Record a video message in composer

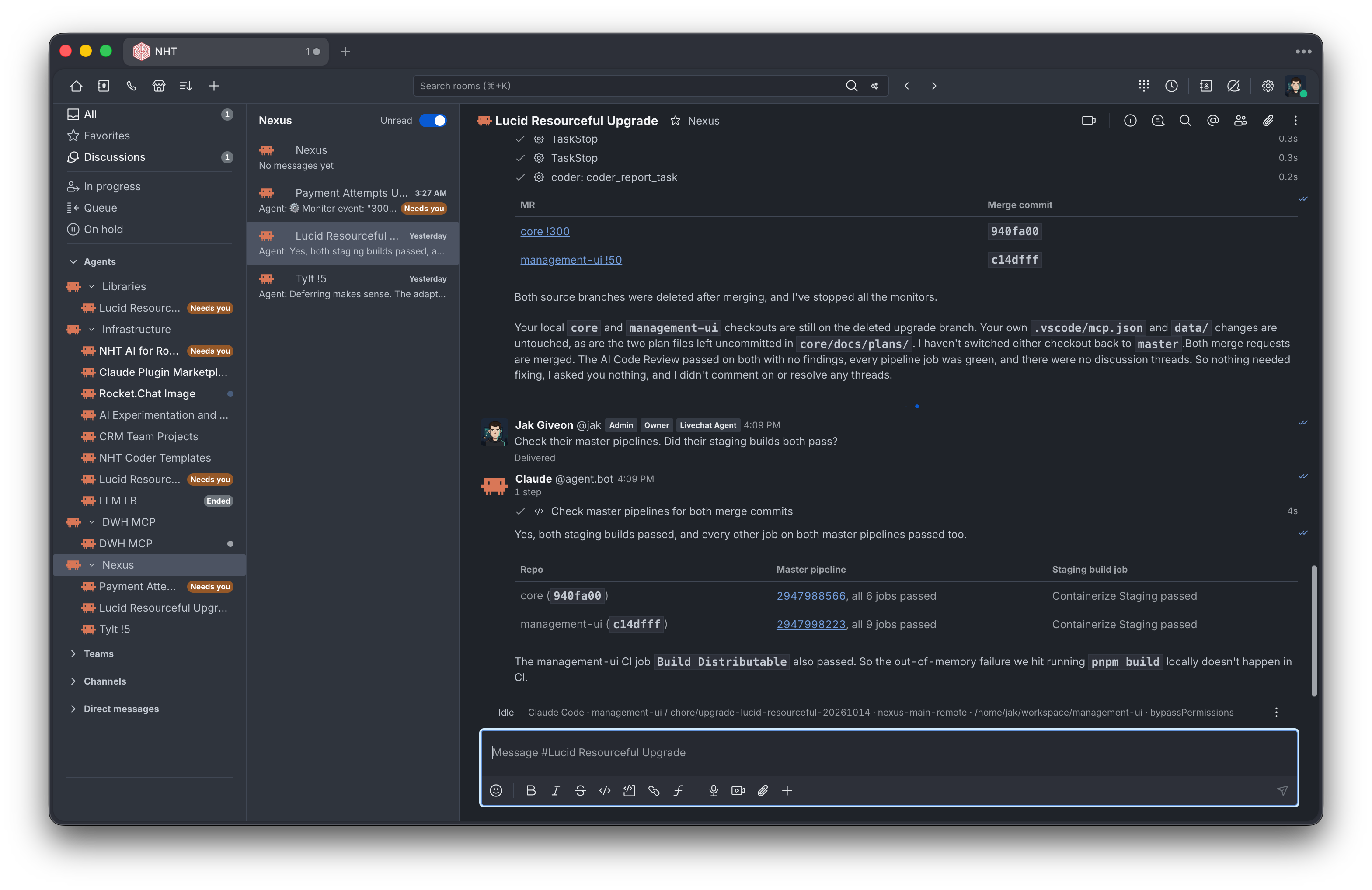[738, 790]
